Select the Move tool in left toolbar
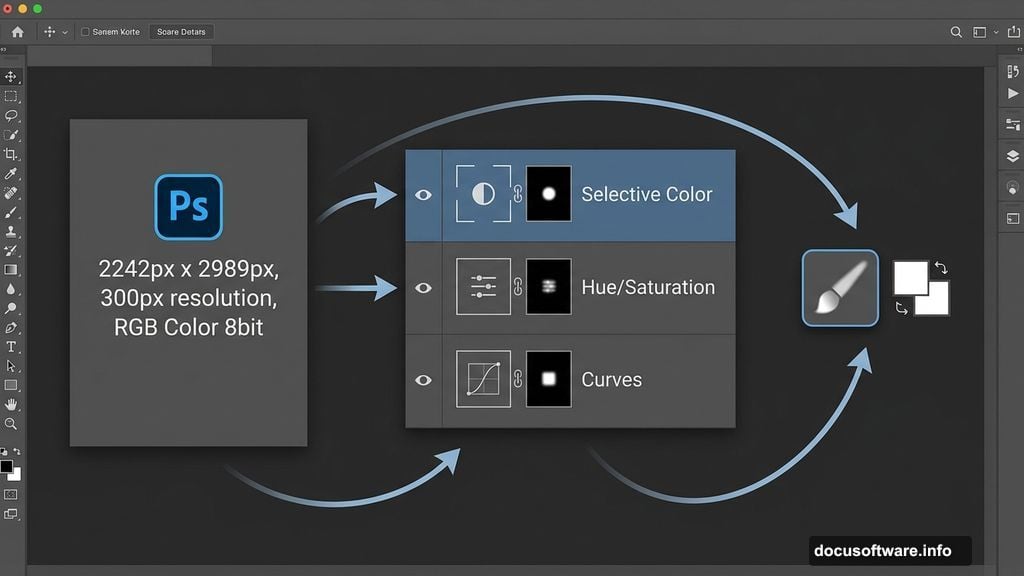This screenshot has height=576, width=1024. (11, 76)
